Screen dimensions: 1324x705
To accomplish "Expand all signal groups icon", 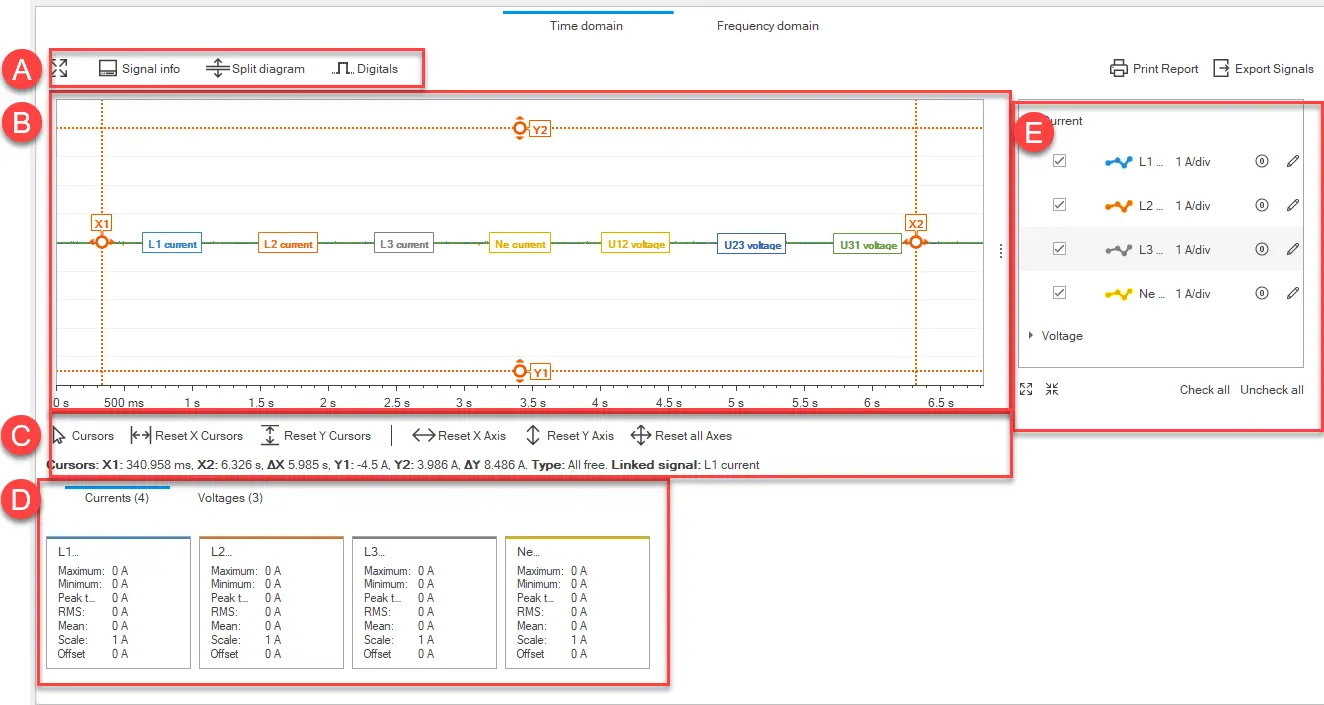I will (x=1026, y=389).
